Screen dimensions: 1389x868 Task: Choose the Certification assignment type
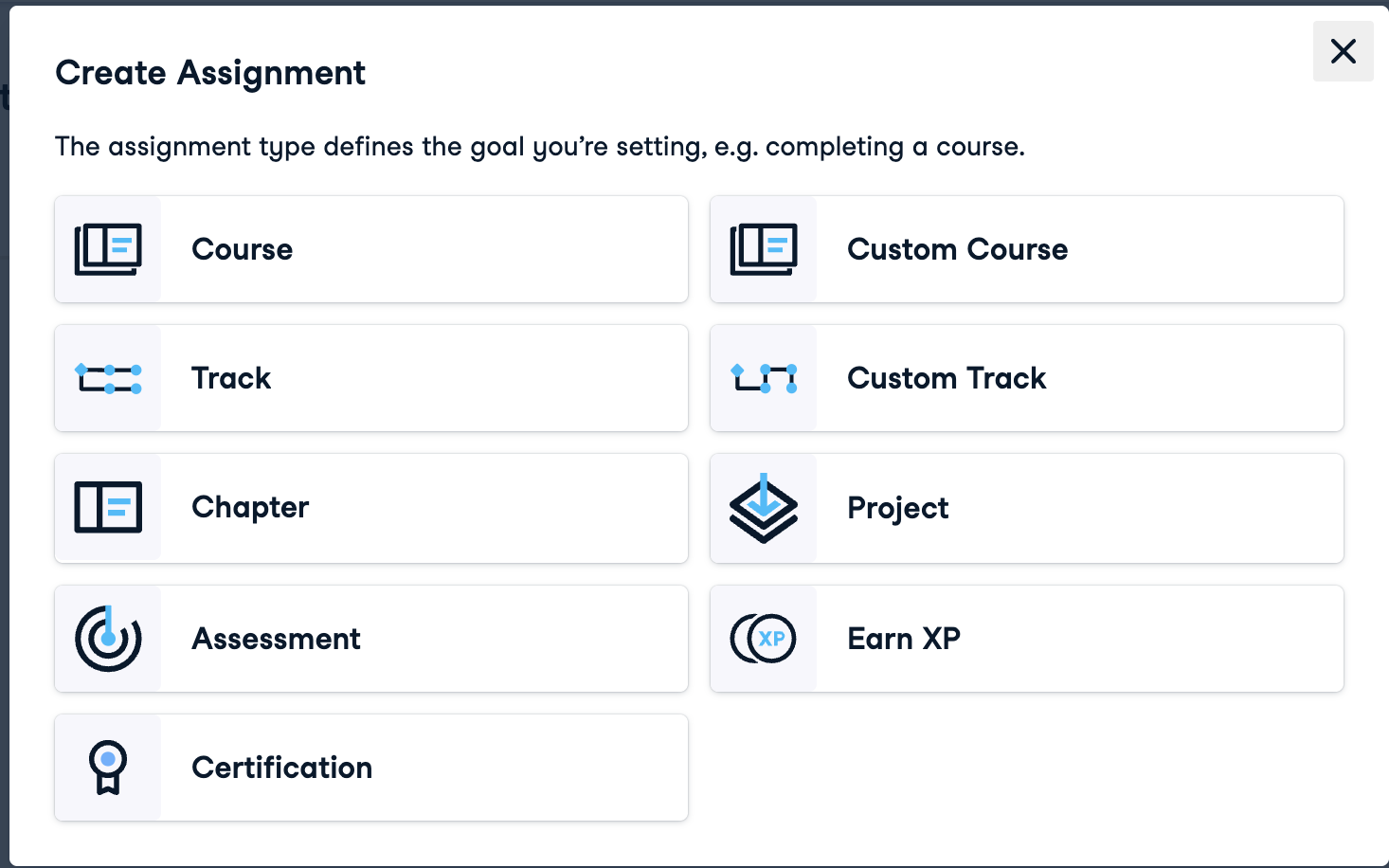tap(281, 768)
